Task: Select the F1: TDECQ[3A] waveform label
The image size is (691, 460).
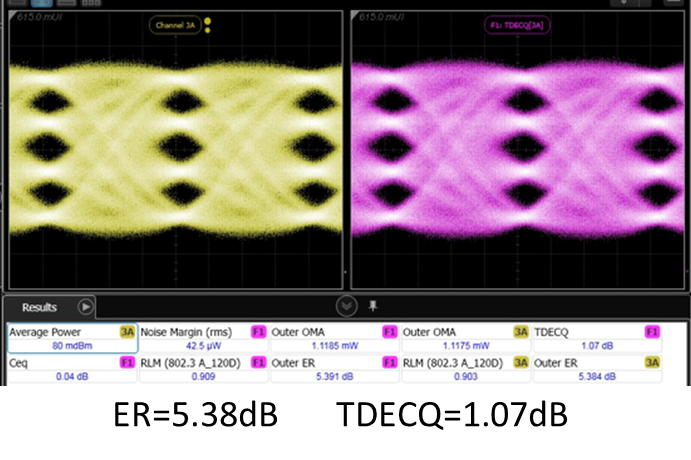Action: [519, 24]
